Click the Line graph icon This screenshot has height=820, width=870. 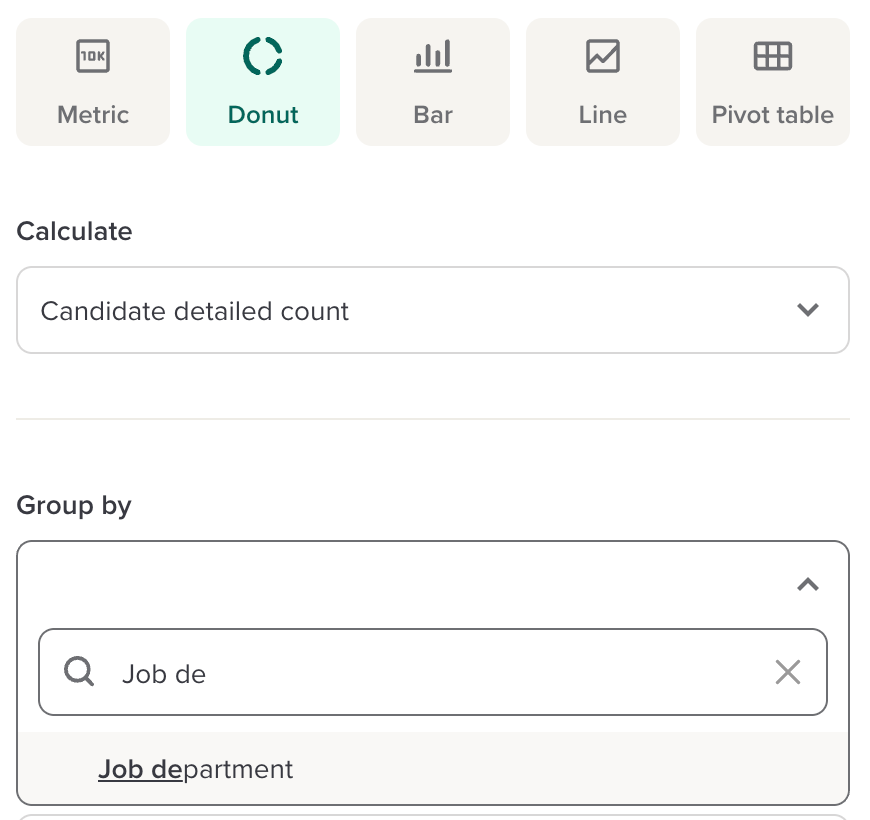(x=603, y=56)
